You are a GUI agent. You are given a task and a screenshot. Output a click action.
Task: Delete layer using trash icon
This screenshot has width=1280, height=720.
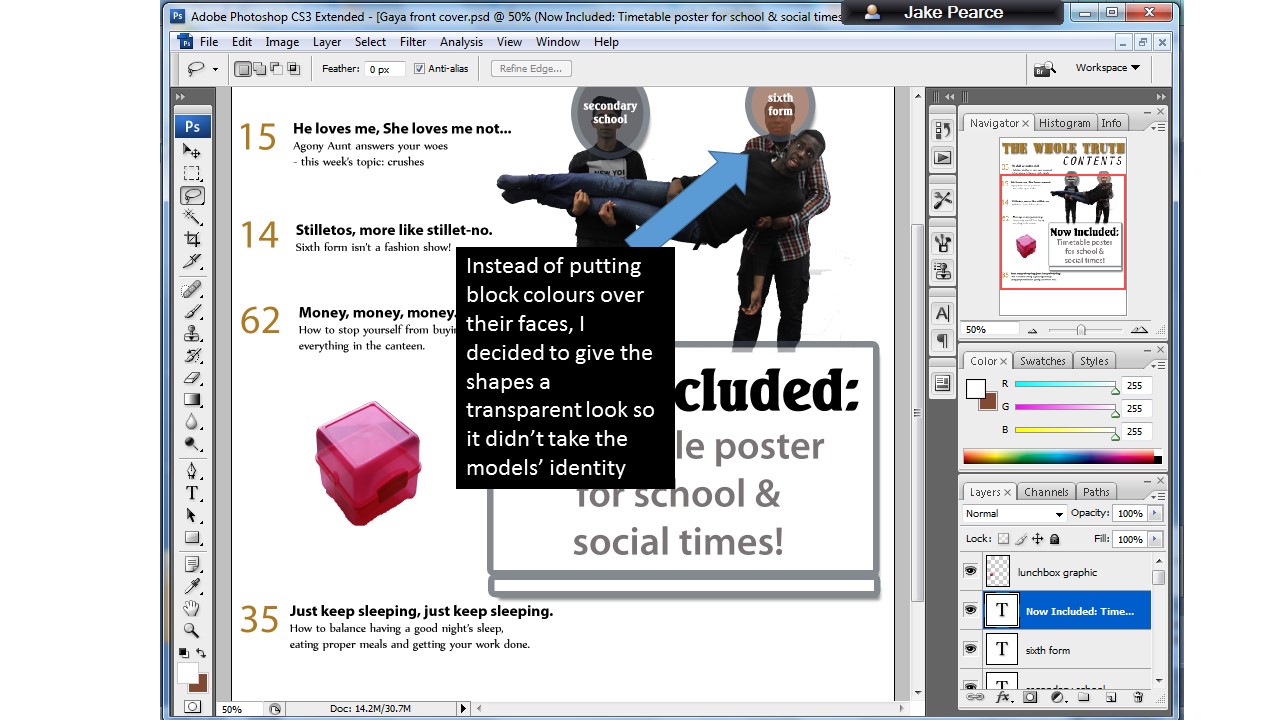pos(1138,697)
